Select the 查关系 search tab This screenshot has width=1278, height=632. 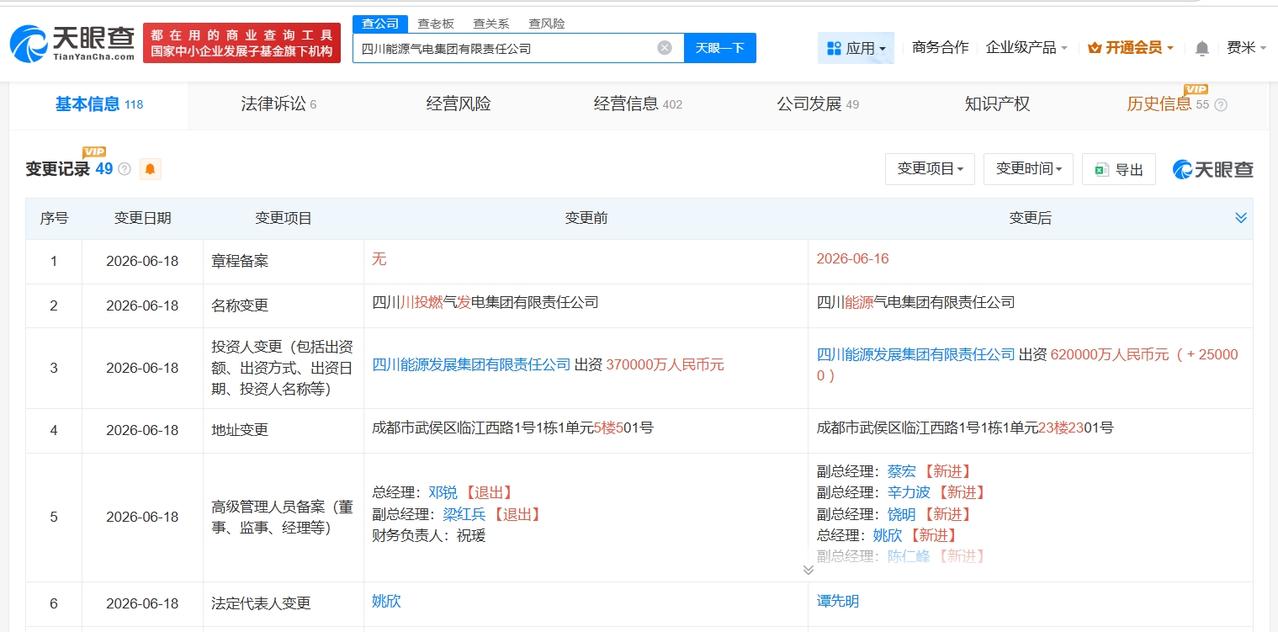click(x=491, y=23)
